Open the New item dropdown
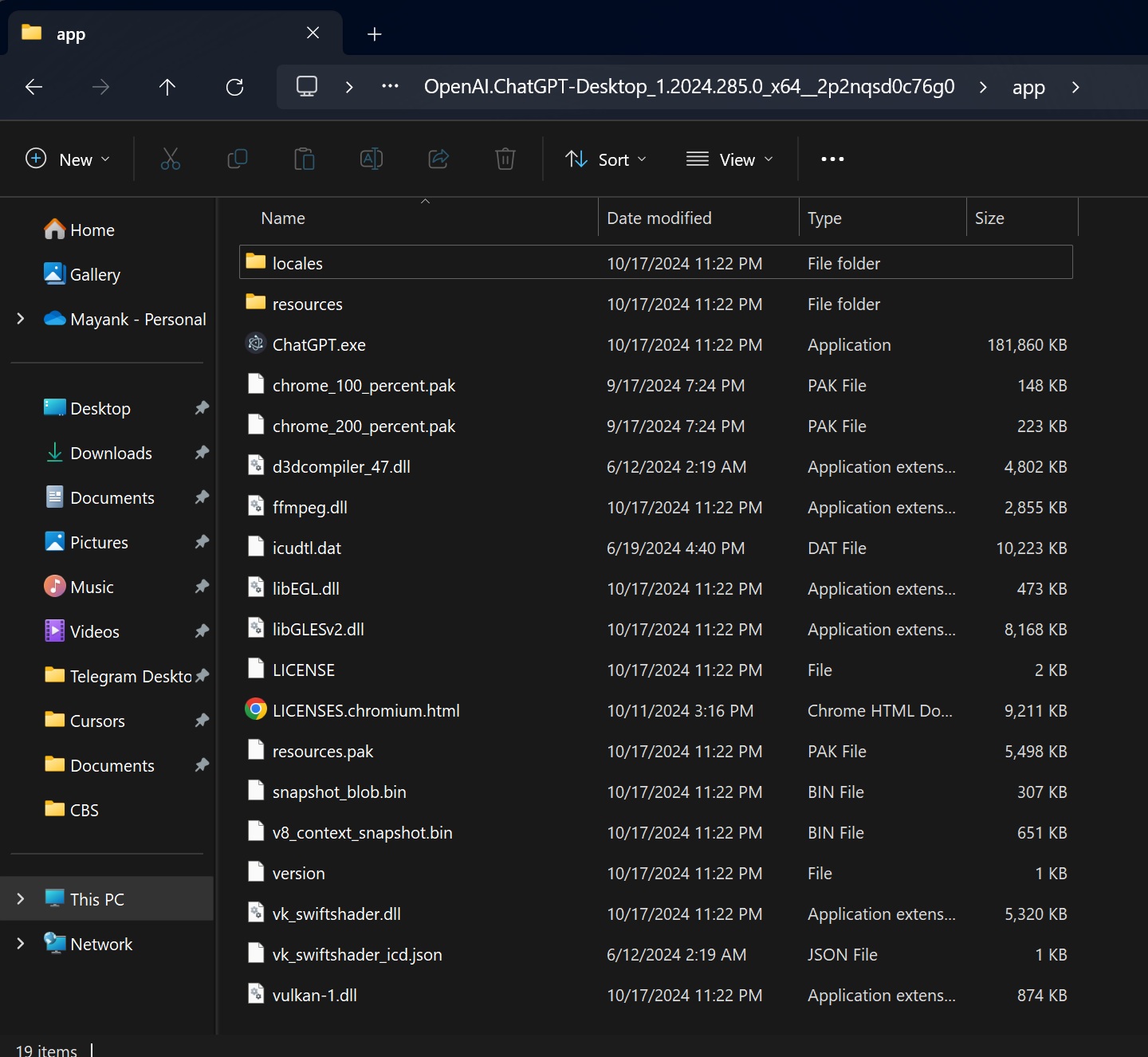Viewport: 1148px width, 1057px height. [x=67, y=159]
